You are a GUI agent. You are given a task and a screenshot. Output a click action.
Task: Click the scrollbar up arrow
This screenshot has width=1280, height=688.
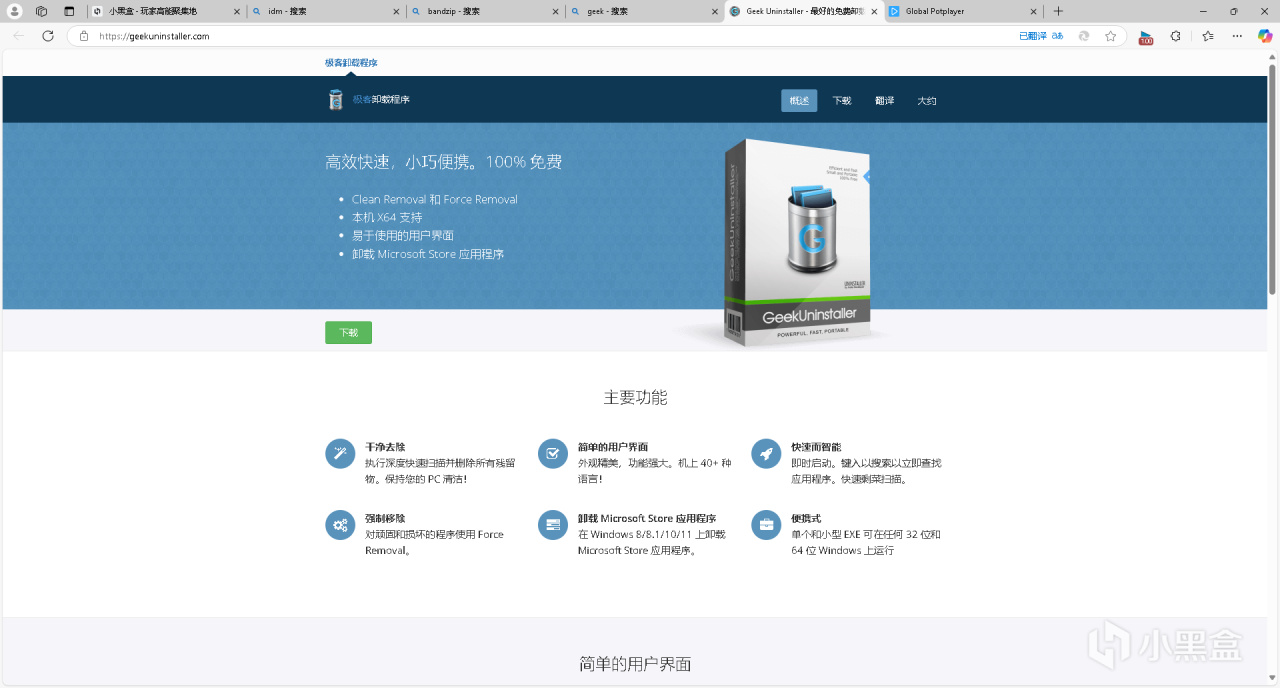pyautogui.click(x=1272, y=56)
